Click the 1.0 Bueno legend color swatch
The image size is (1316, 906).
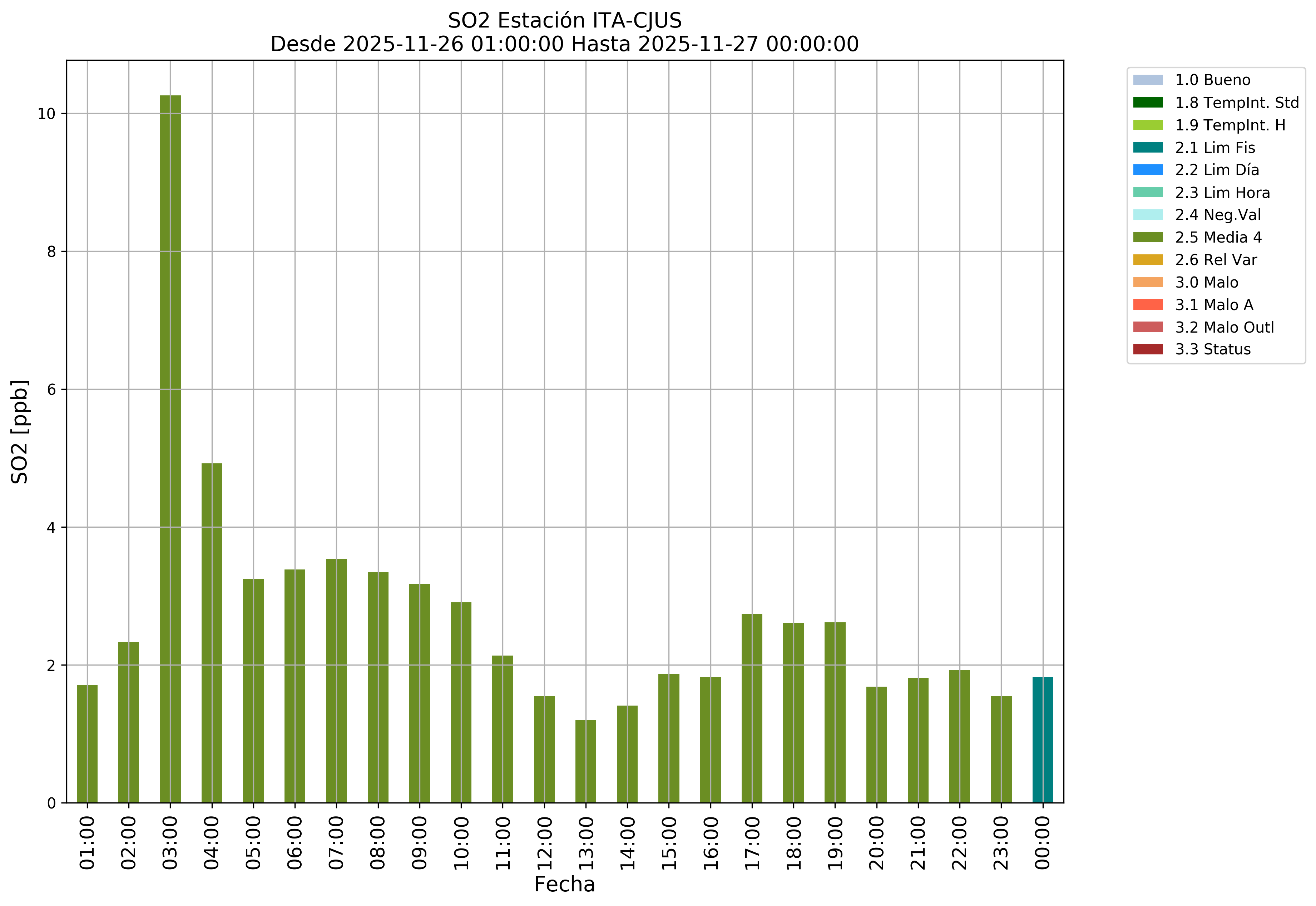(1147, 80)
